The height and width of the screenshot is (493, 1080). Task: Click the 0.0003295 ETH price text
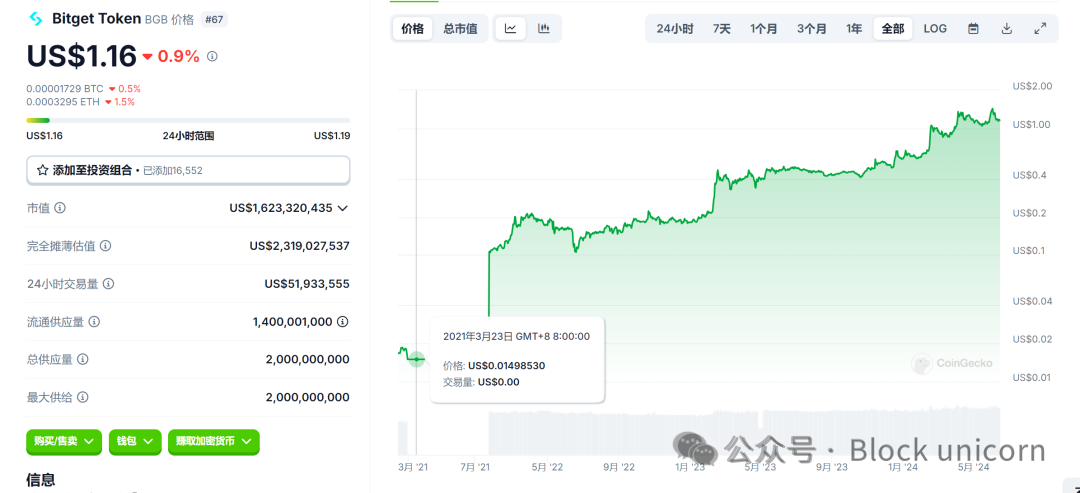pyautogui.click(x=63, y=102)
